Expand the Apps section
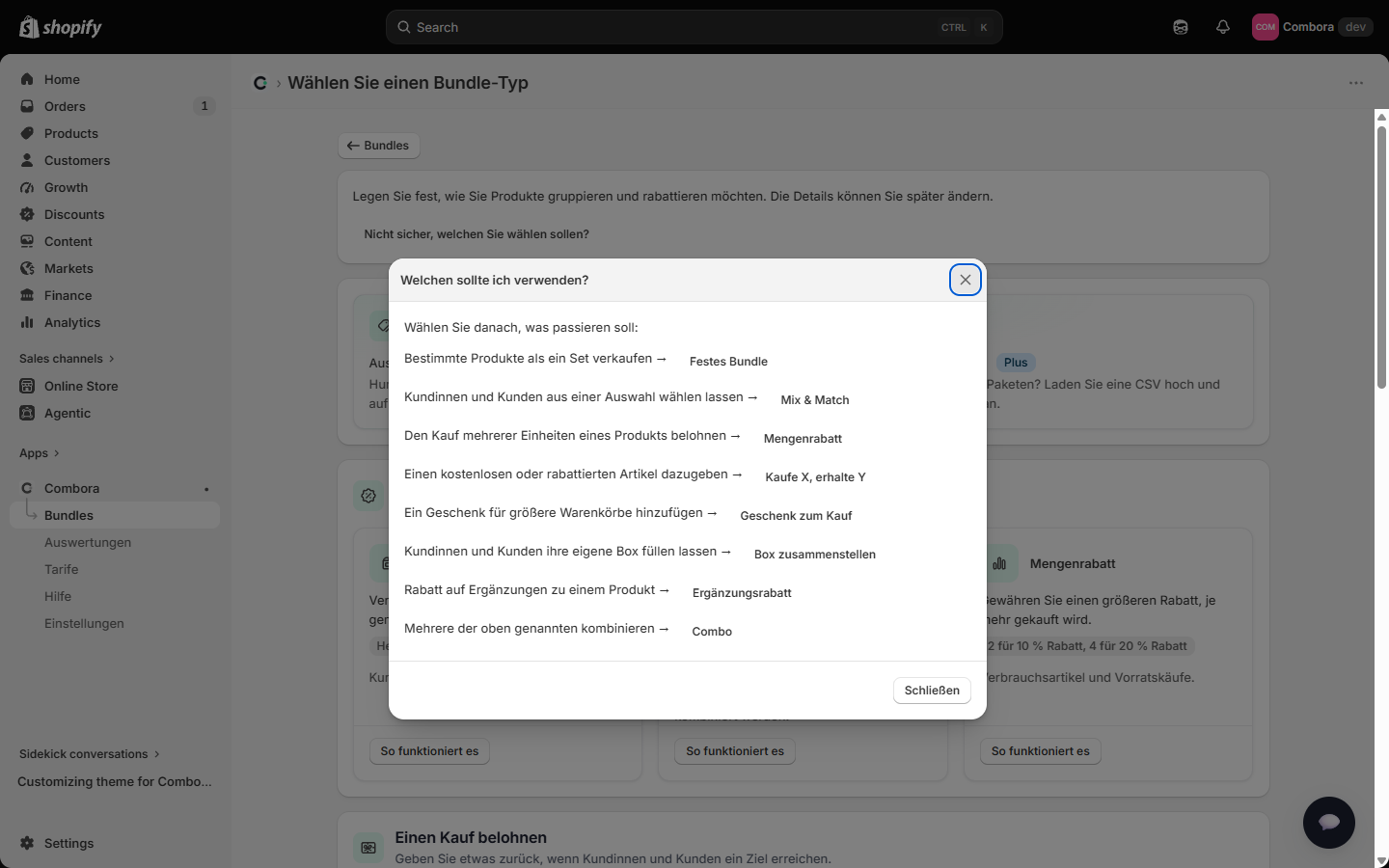1389x868 pixels. (x=40, y=453)
